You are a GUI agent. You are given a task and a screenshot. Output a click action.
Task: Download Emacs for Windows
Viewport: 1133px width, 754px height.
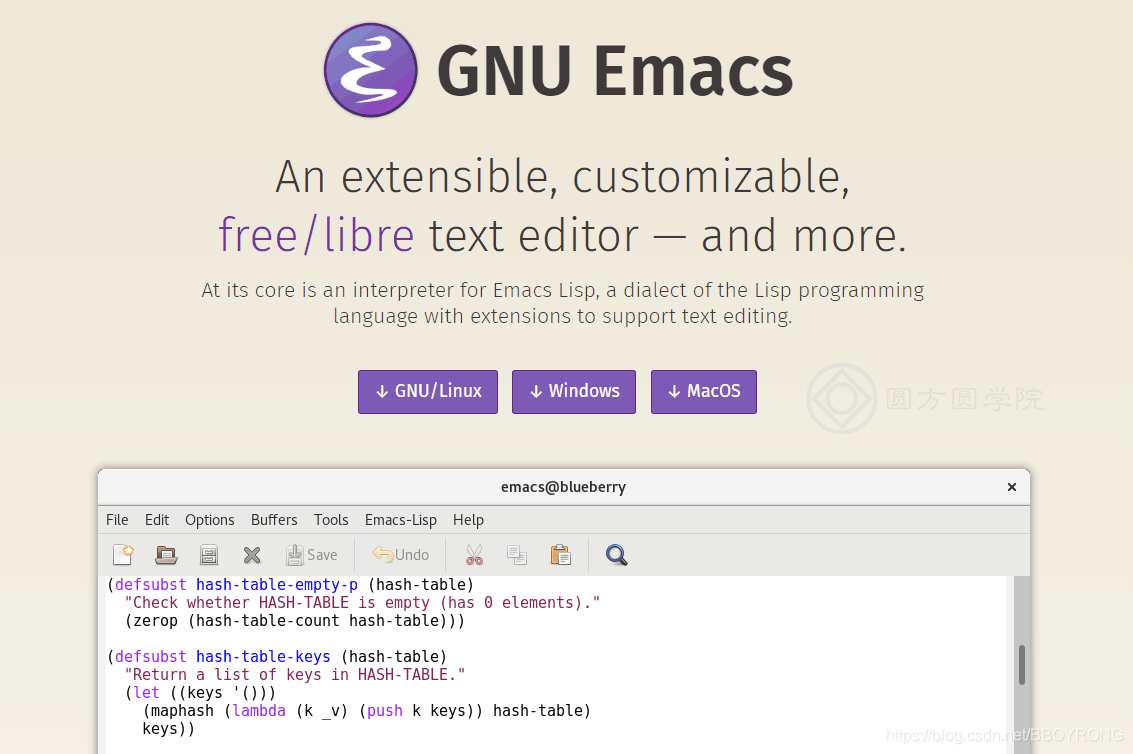click(x=574, y=392)
